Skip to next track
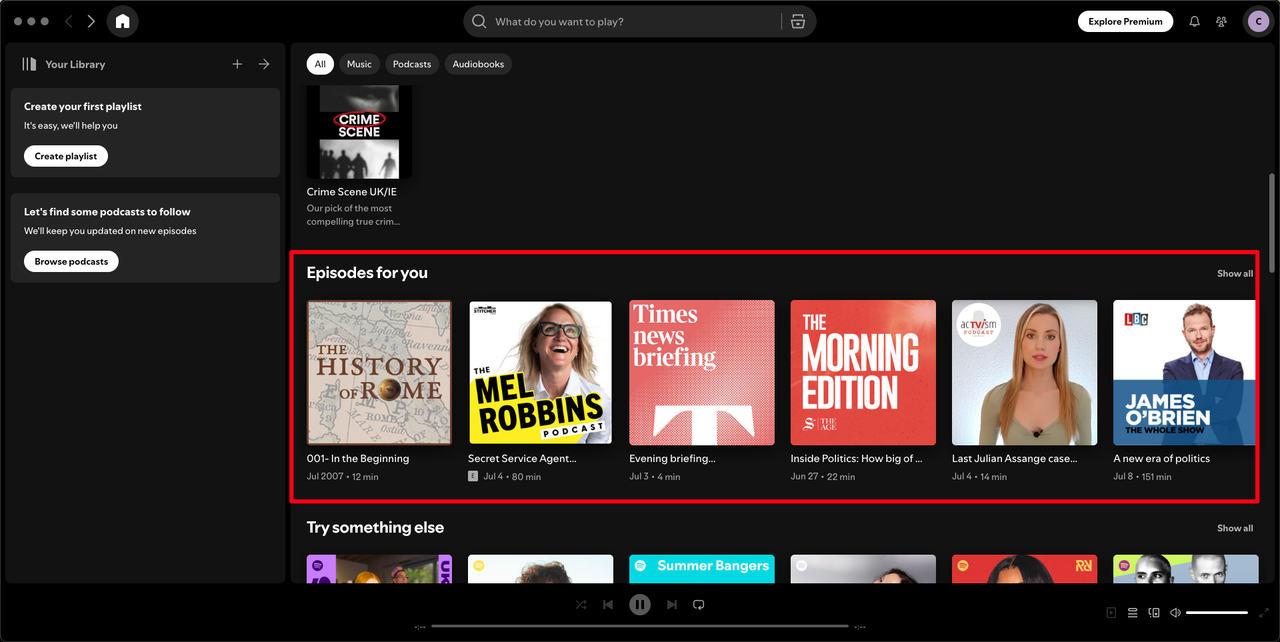Viewport: 1280px width, 642px height. pyautogui.click(x=672, y=604)
